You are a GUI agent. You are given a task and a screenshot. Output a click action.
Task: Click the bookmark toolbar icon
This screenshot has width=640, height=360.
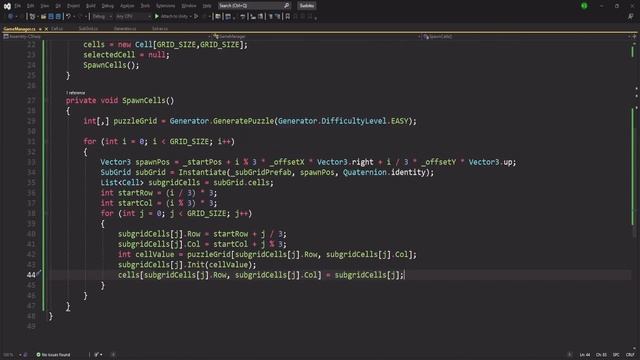tap(287, 16)
